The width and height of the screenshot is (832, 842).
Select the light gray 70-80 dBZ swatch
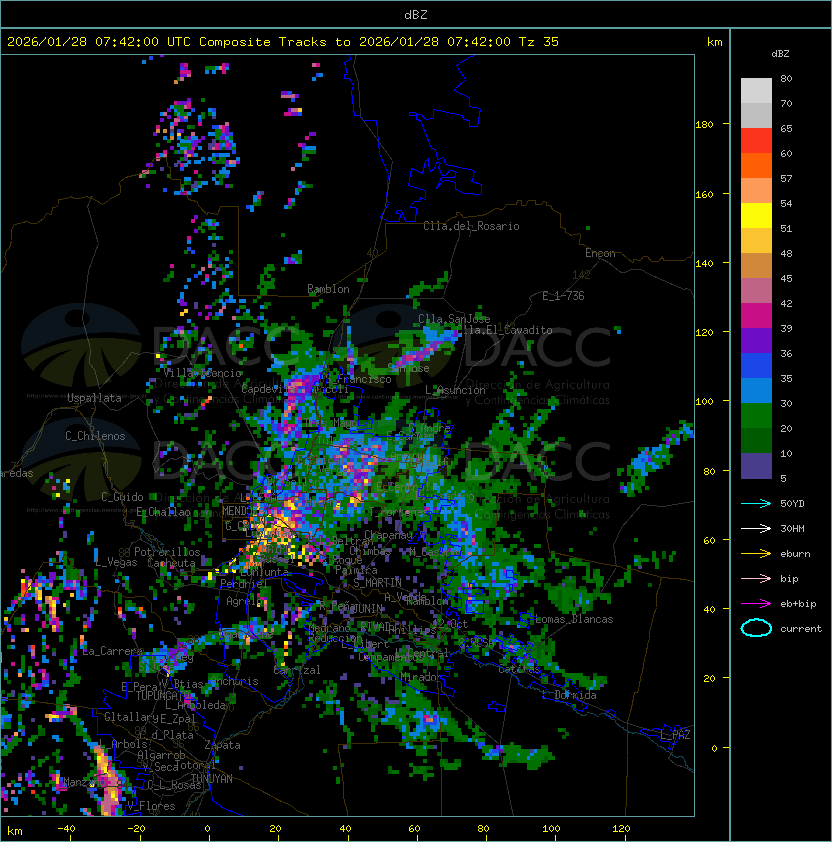point(756,91)
